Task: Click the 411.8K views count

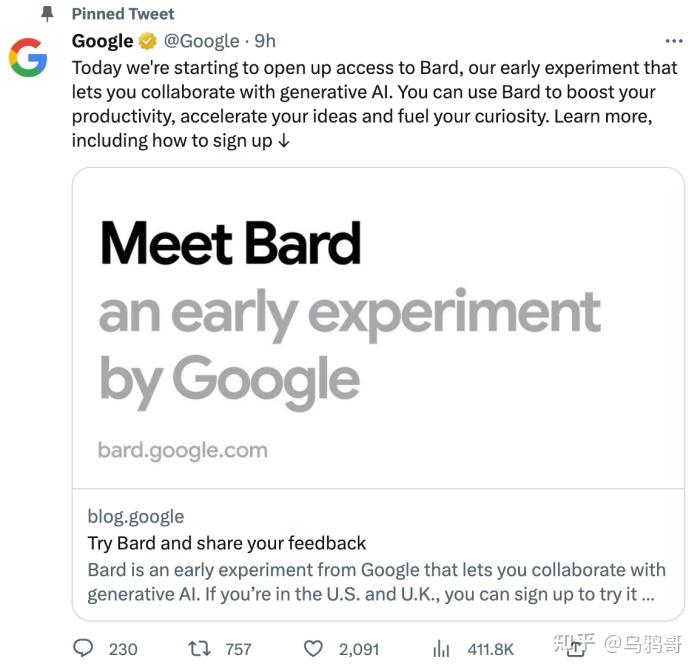Action: tap(491, 649)
